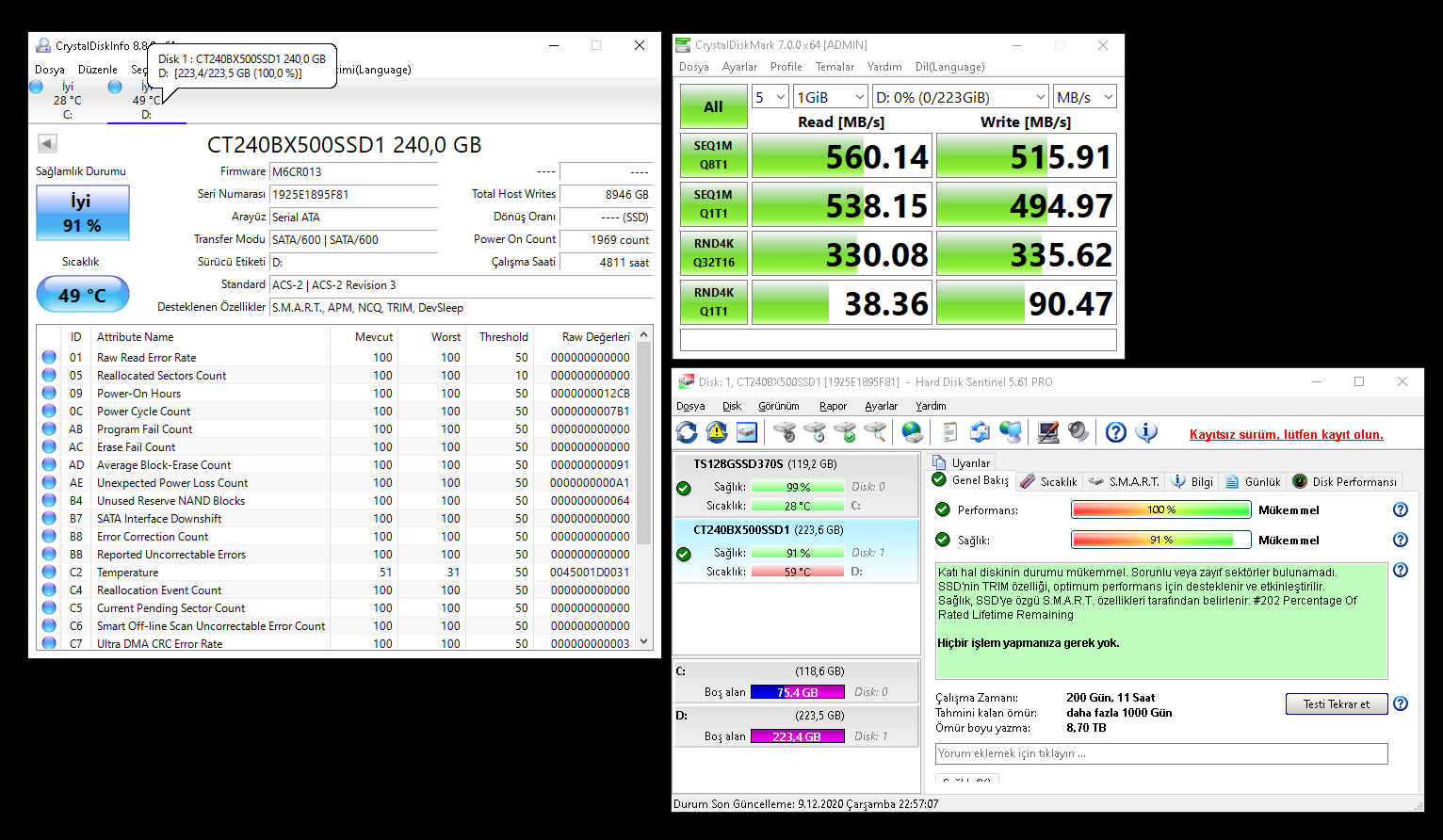This screenshot has width=1443, height=840.
Task: Click the green check next to CT240BX500SSD1 disk
Action: coord(684,554)
